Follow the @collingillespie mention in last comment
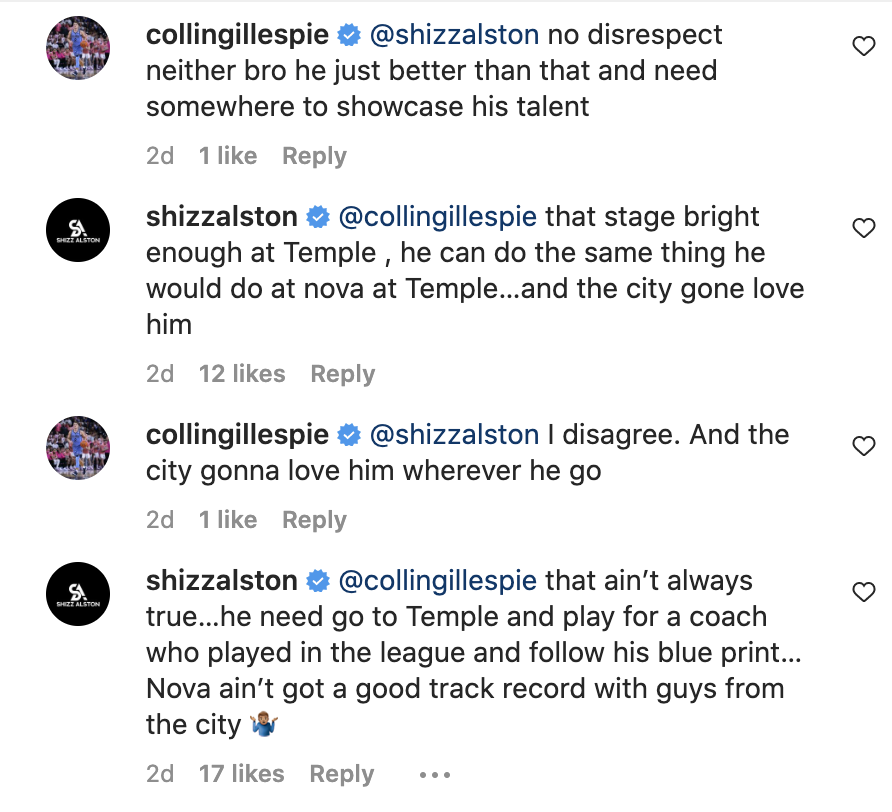 [x=438, y=581]
